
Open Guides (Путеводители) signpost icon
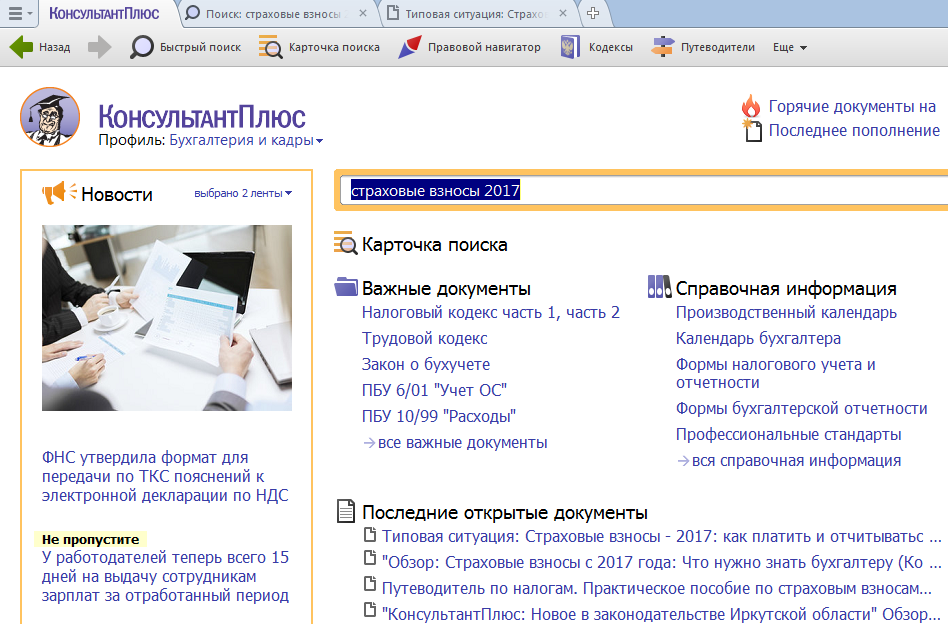[x=662, y=47]
